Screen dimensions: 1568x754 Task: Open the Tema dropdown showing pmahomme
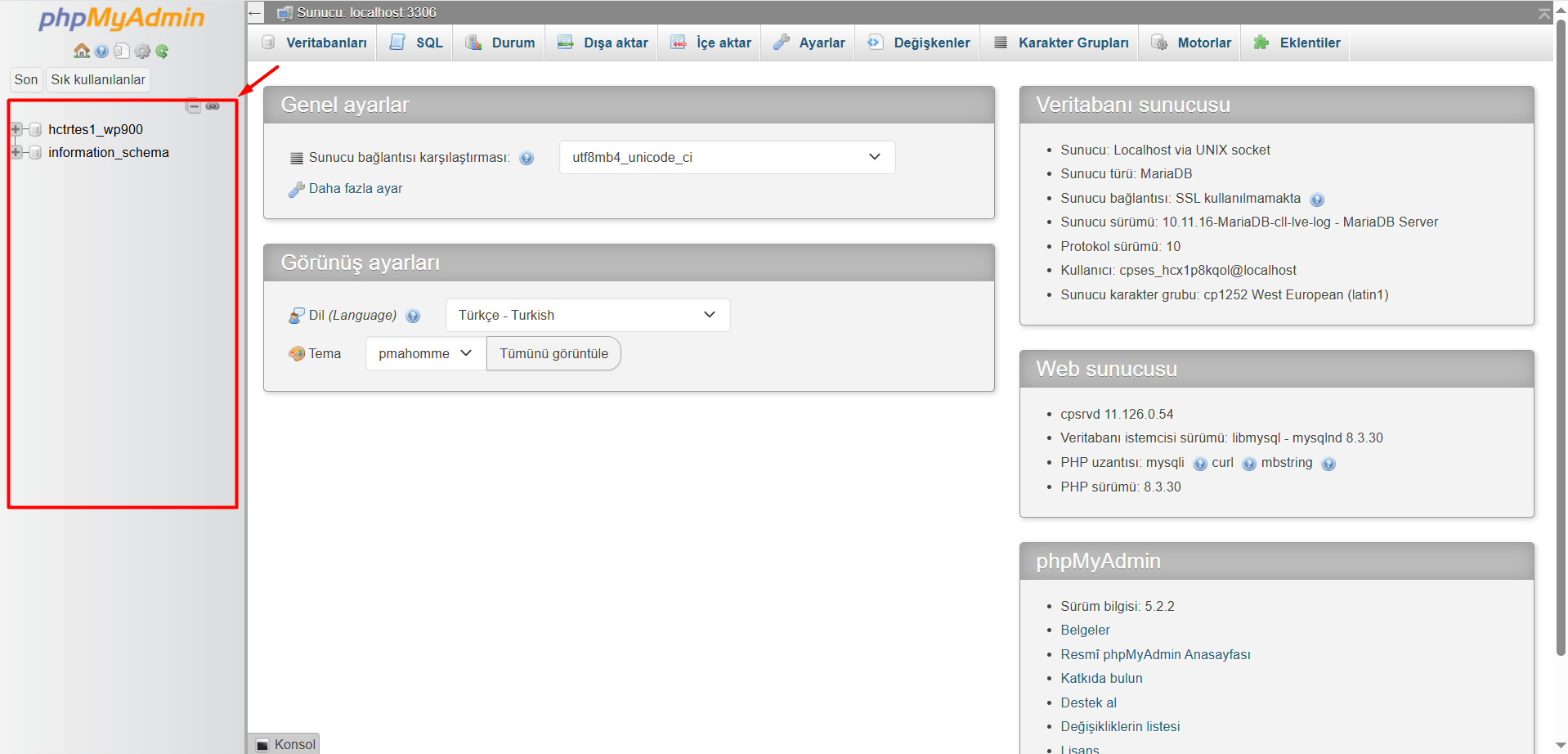coord(426,353)
